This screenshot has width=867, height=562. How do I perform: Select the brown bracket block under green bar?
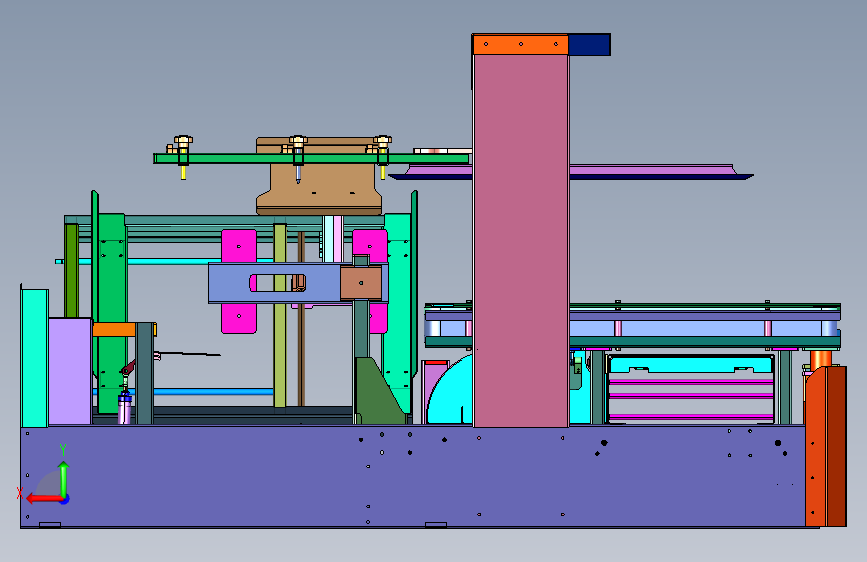tap(319, 191)
